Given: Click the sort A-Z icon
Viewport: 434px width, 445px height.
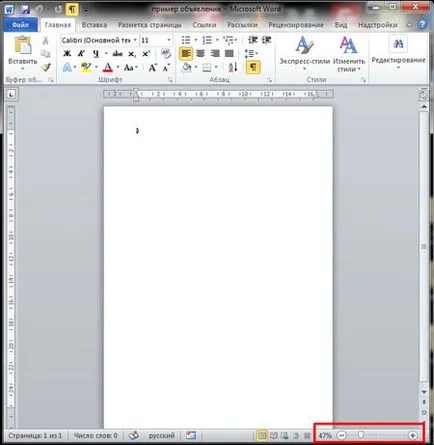Looking at the screenshot, I should pos(233,67).
